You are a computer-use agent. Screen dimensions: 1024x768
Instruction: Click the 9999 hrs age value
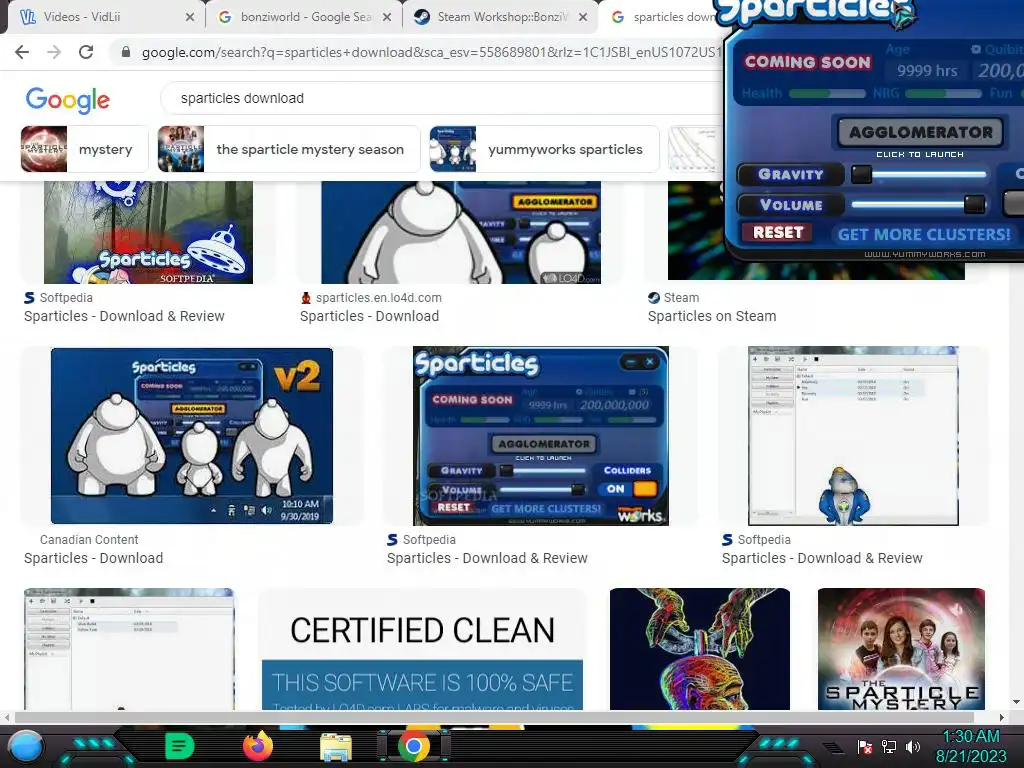point(927,71)
